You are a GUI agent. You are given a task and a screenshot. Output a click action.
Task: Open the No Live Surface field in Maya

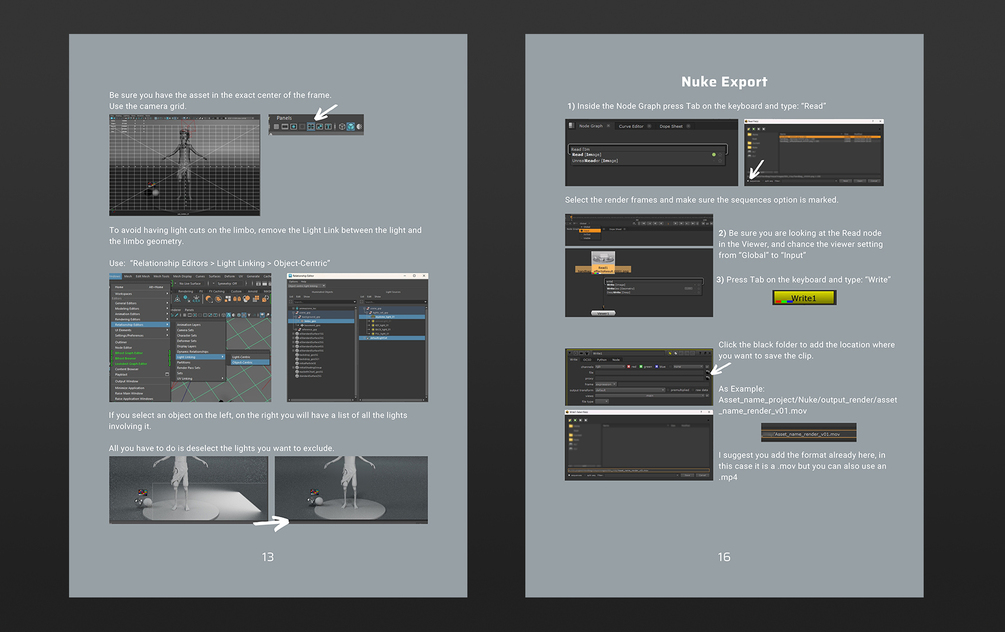(190, 283)
